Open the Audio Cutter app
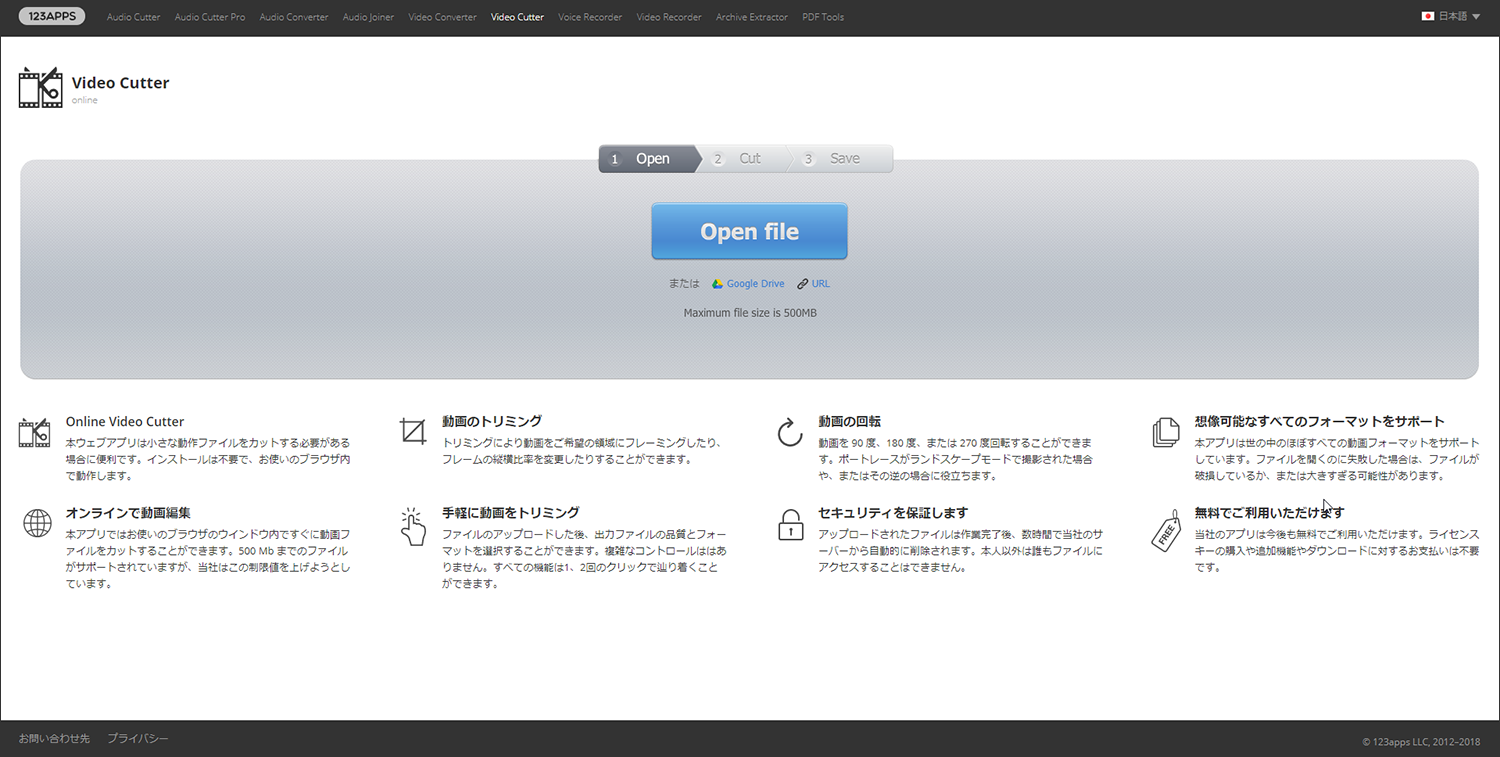Image resolution: width=1500 pixels, height=757 pixels. [133, 17]
